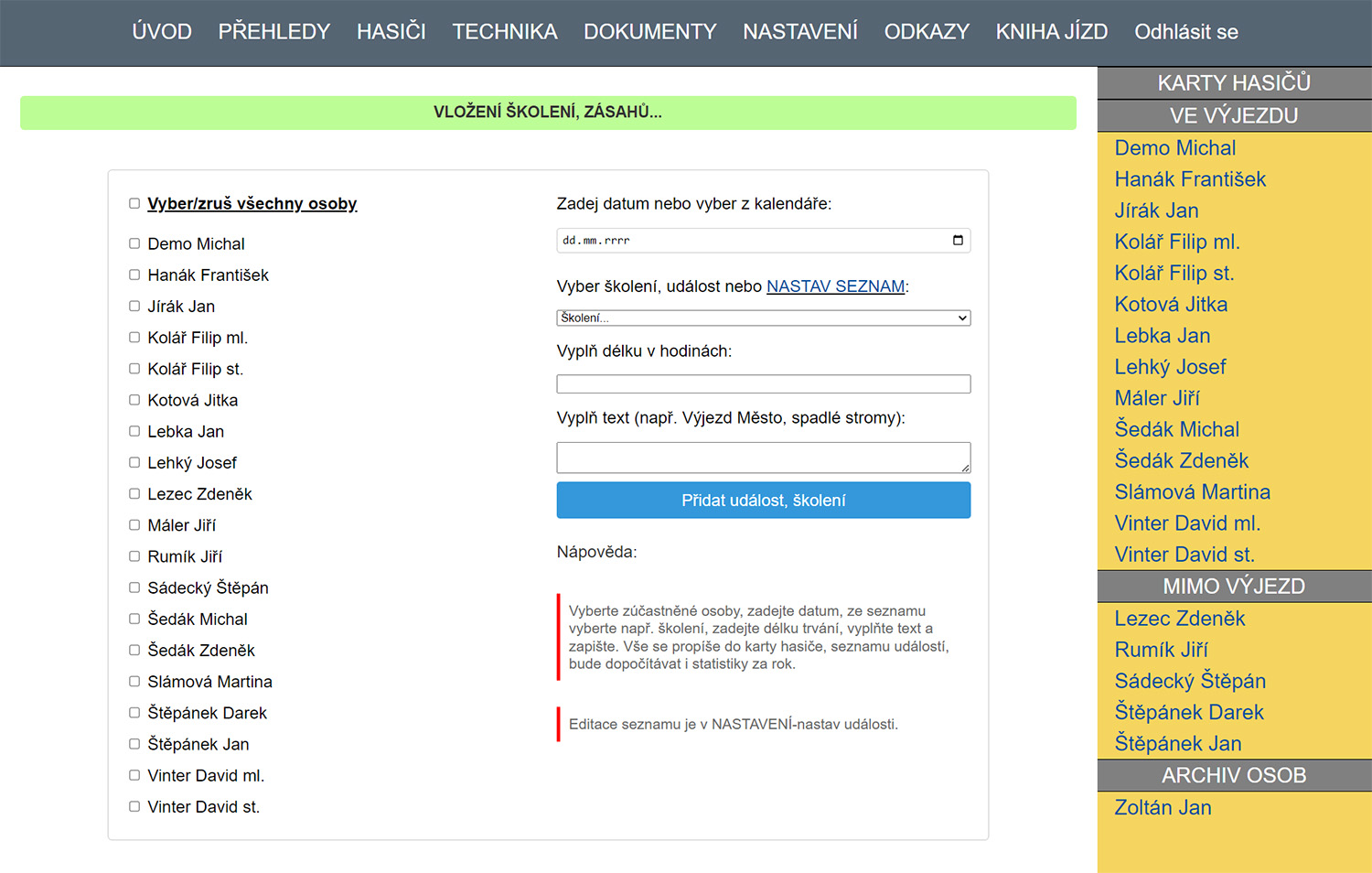Check the Kotová Jitka checkbox

click(x=134, y=400)
